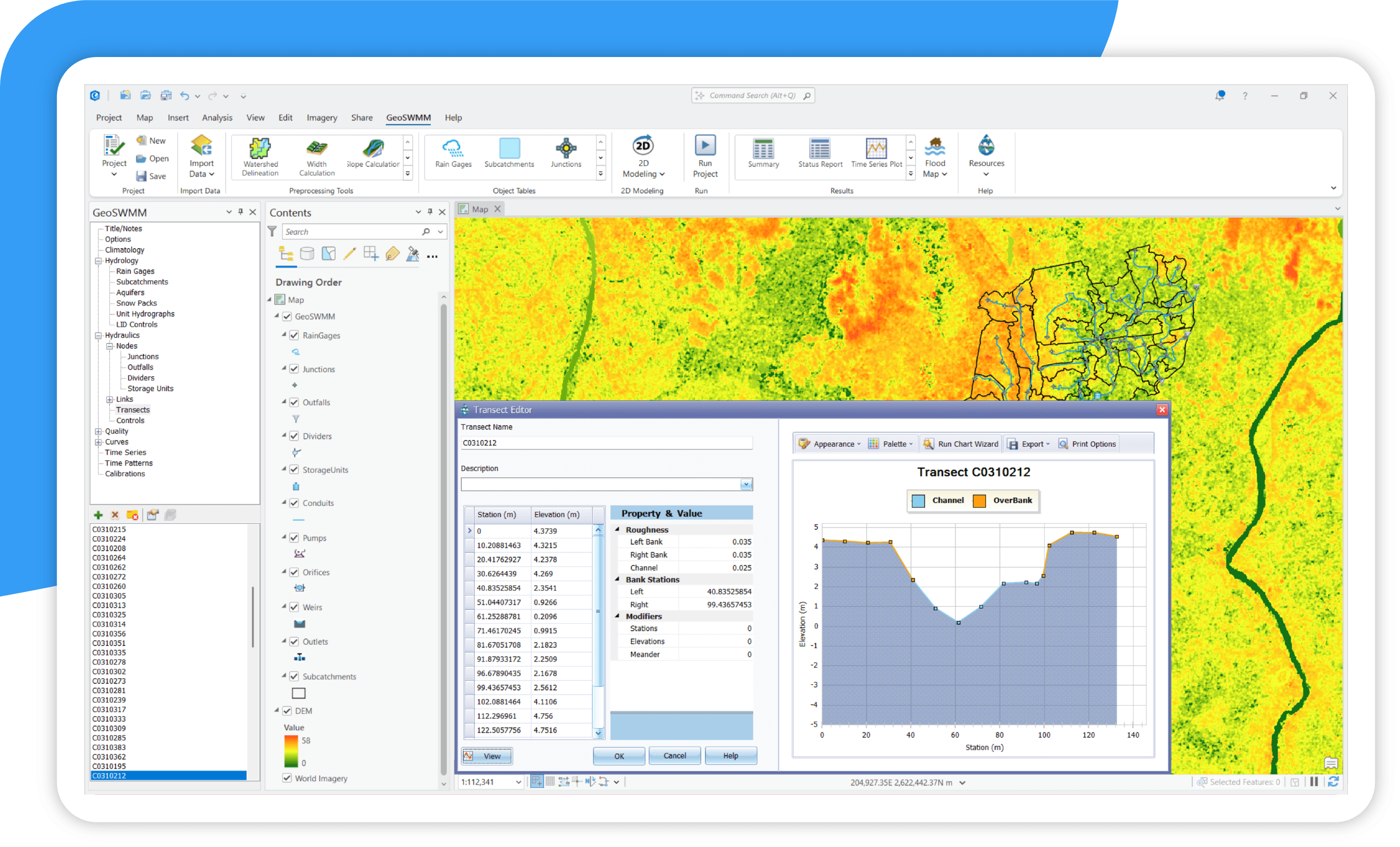1400x847 pixels.
Task: Click the Rain Gages ribbon icon
Action: (x=452, y=152)
